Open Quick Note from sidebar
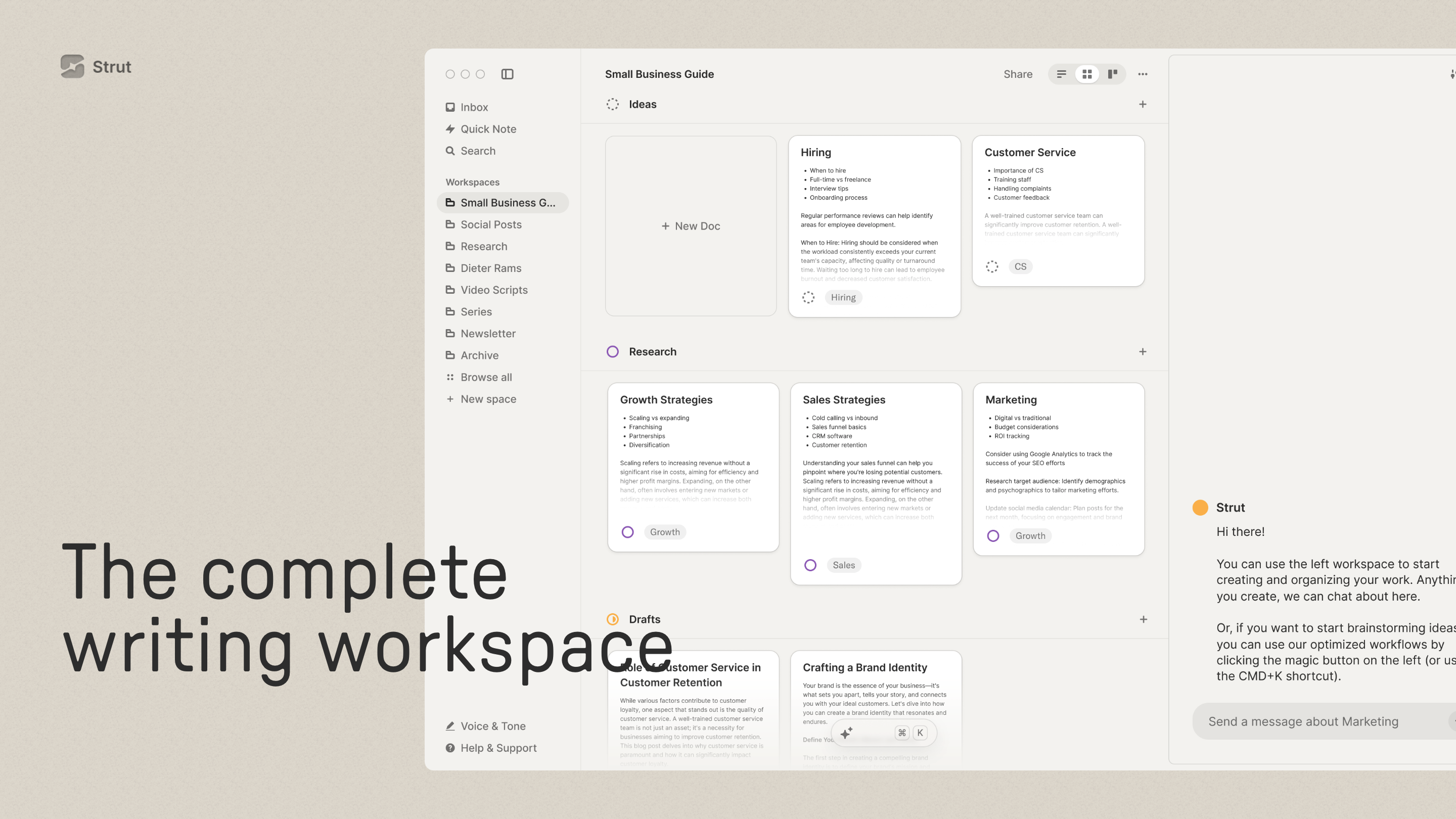 (x=488, y=129)
